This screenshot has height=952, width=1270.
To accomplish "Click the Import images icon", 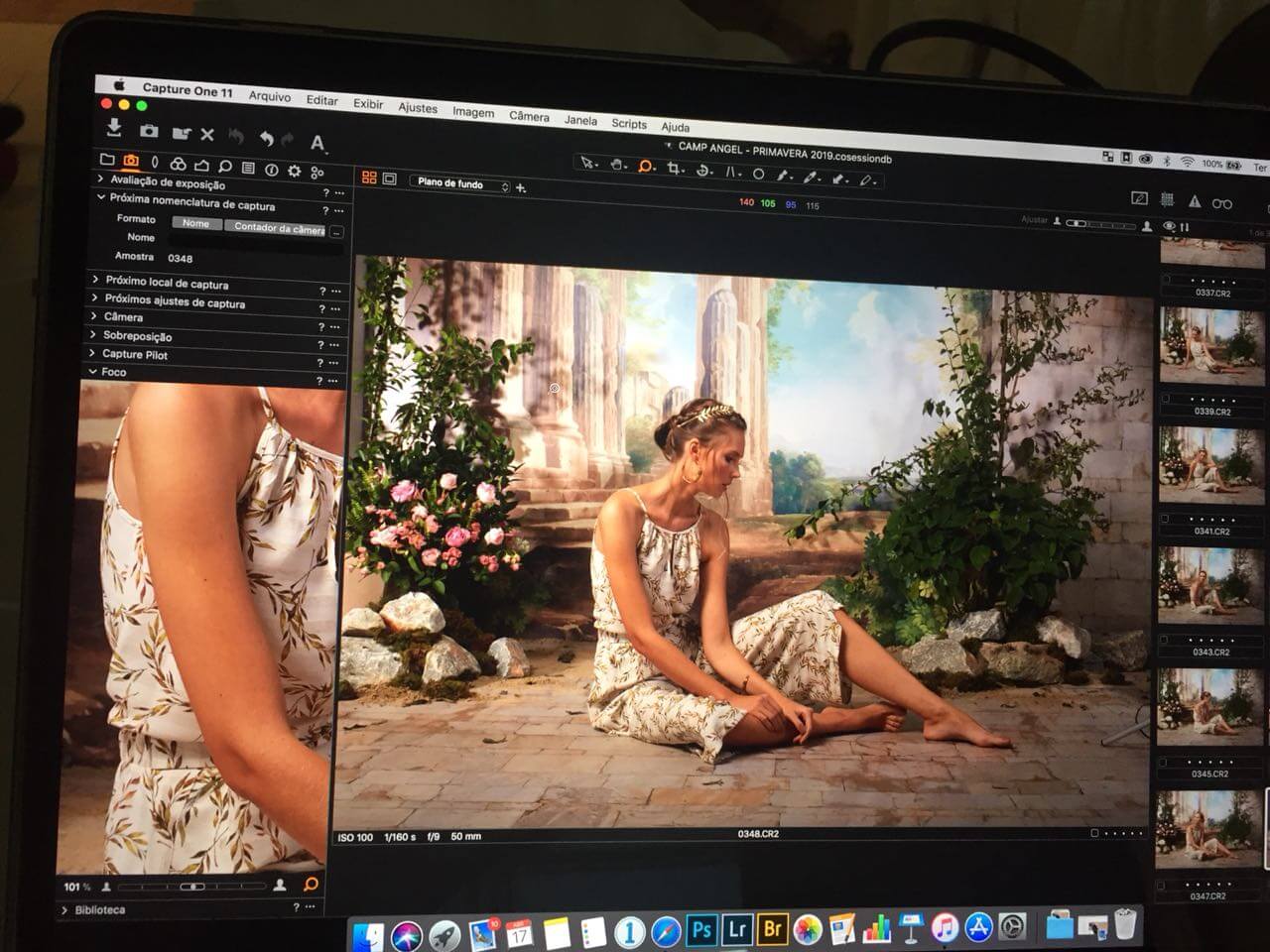I will pos(114,128).
